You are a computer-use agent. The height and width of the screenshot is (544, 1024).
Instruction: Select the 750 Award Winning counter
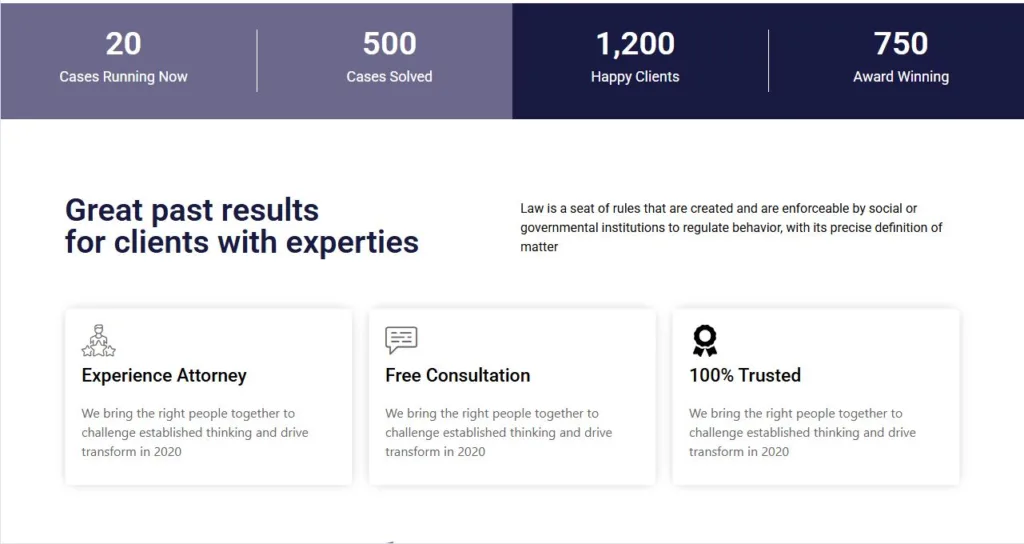click(x=901, y=58)
